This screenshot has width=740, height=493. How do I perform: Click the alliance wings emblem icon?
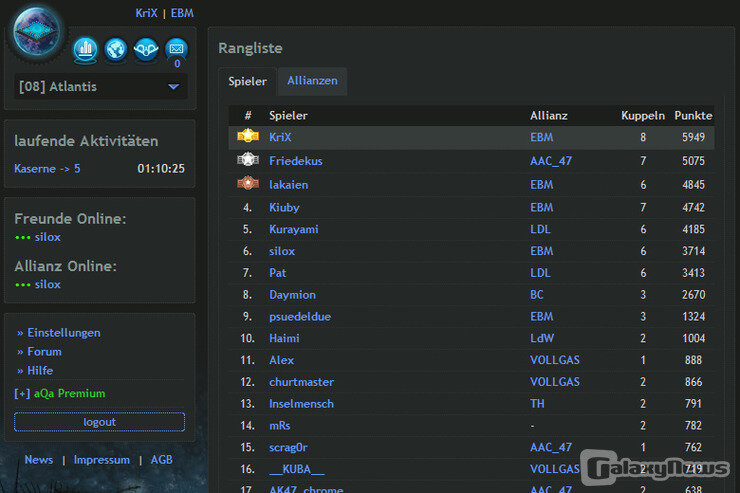pos(146,48)
